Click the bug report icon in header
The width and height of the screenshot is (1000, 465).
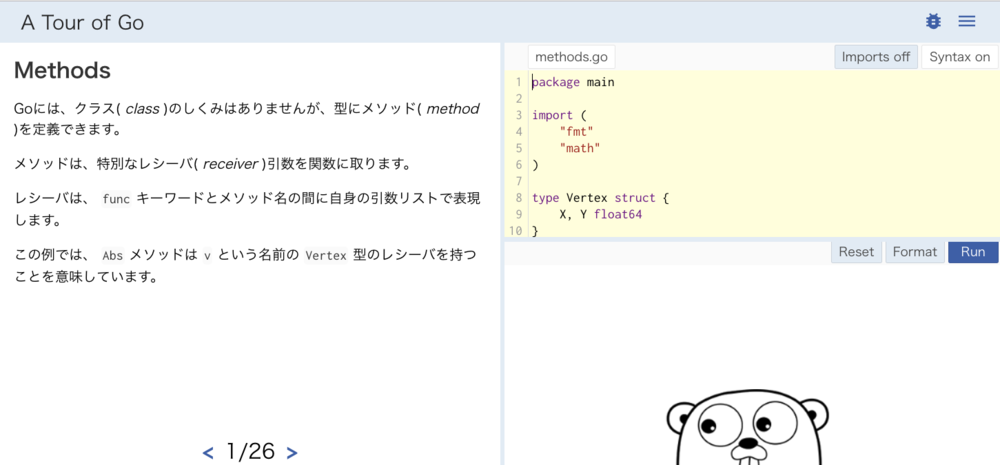click(934, 21)
